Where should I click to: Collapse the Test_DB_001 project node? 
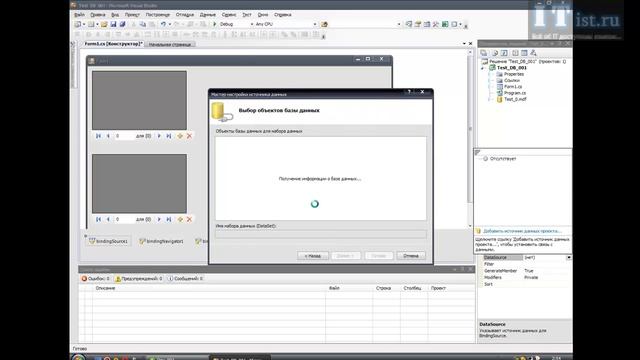(483, 68)
